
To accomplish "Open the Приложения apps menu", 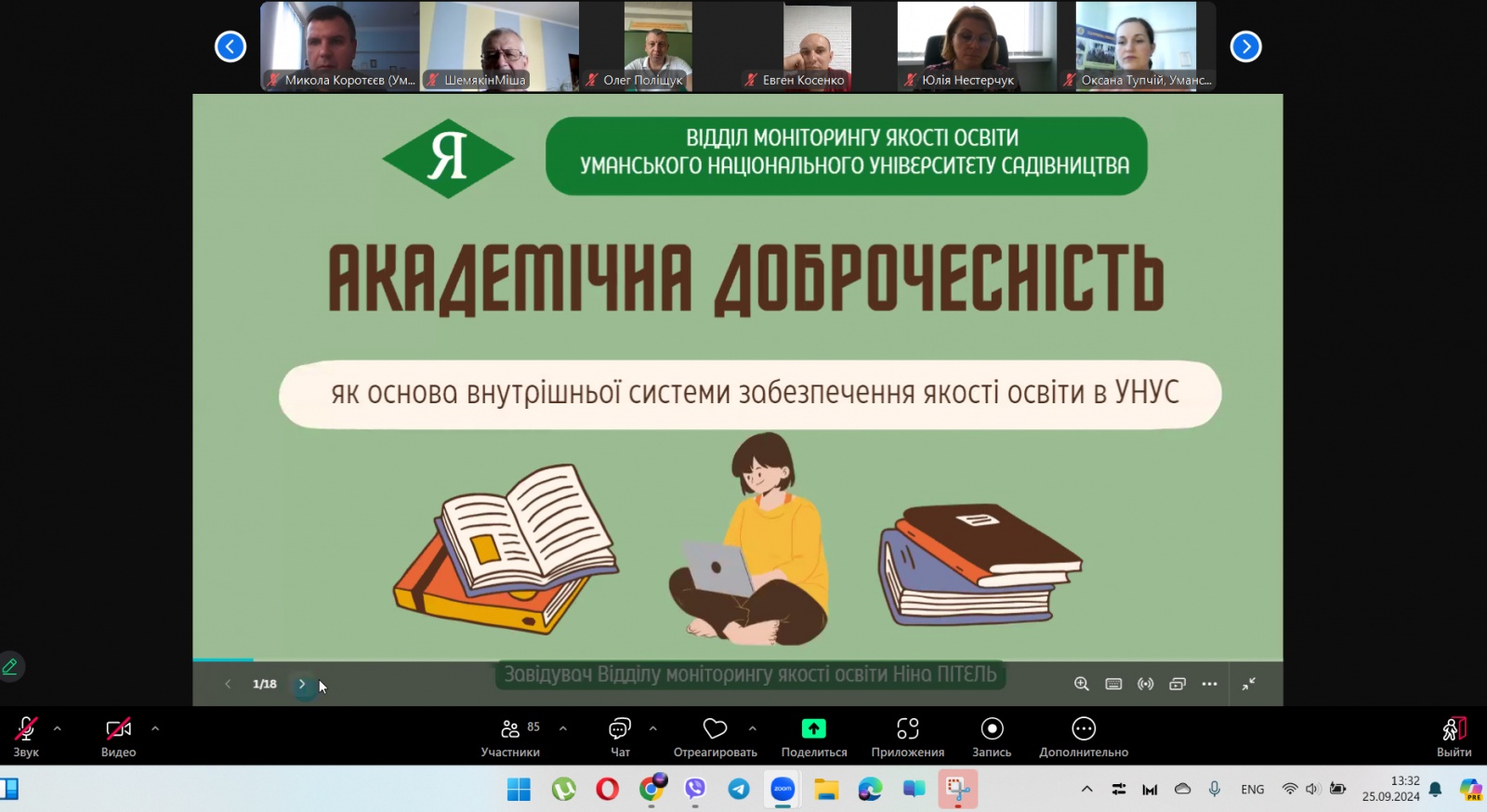I will (908, 737).
